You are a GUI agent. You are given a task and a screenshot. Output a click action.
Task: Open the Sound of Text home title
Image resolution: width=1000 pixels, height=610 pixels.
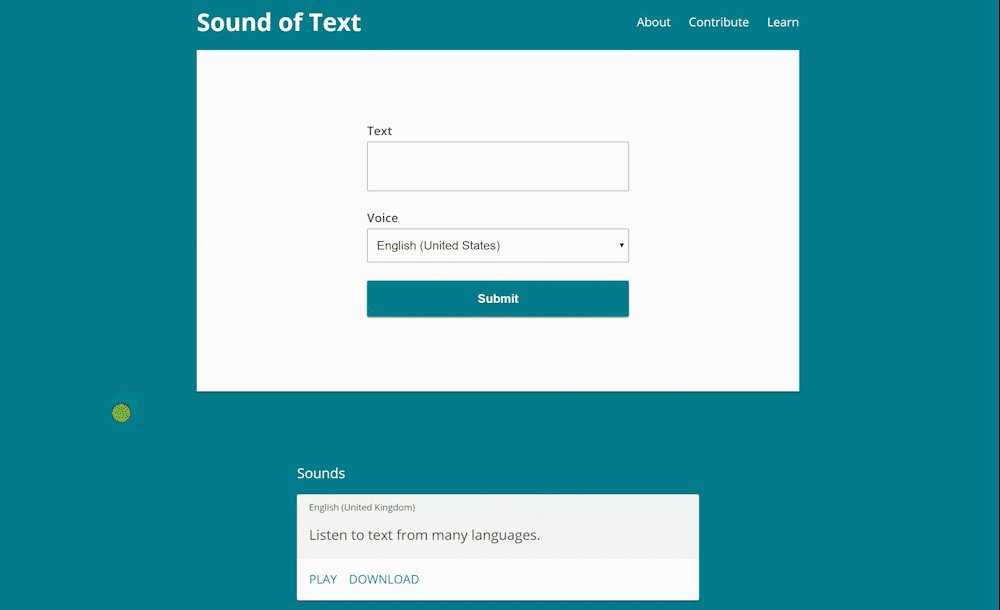(279, 22)
